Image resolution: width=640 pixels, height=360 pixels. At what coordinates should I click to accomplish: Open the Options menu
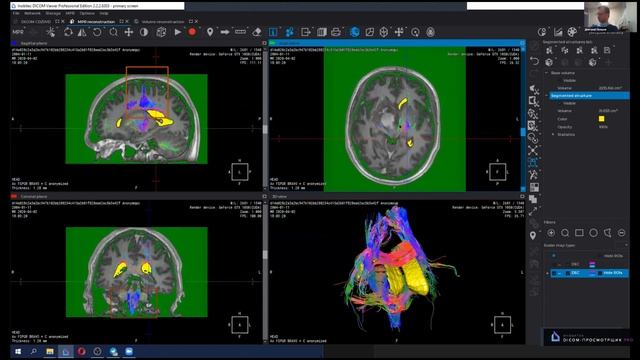point(87,13)
